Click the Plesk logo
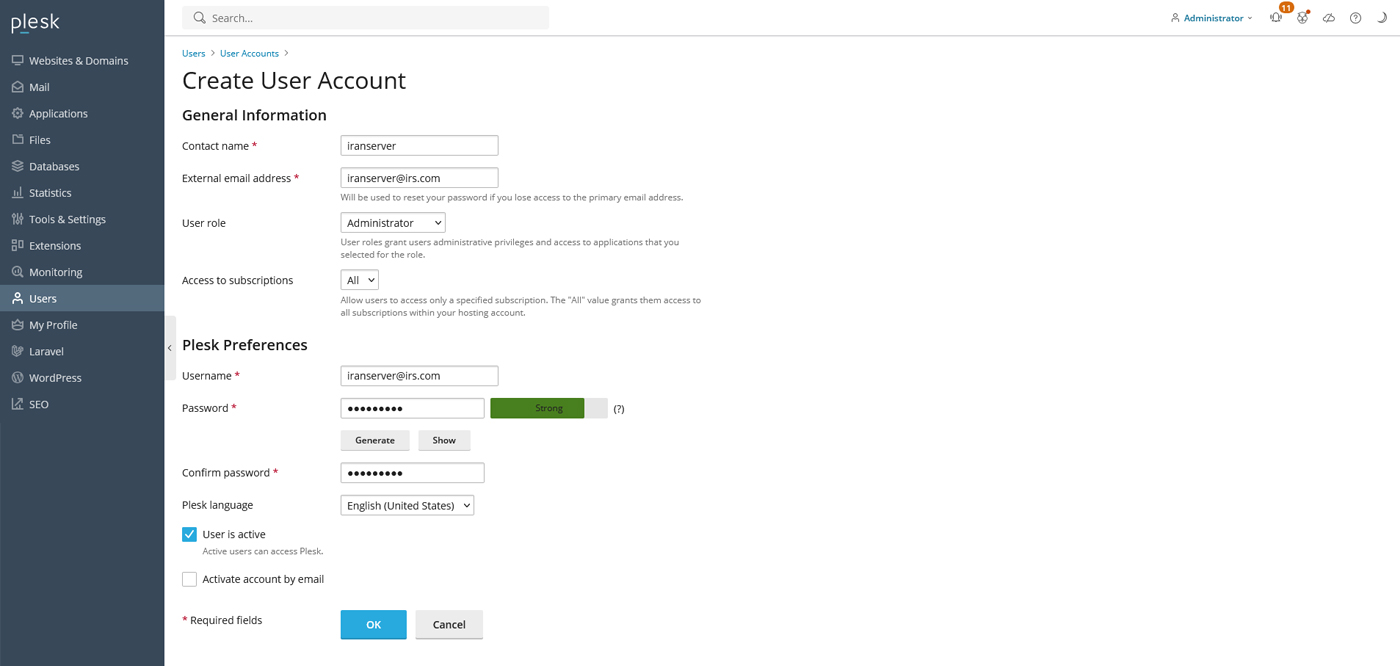The image size is (1400, 666). (35, 23)
